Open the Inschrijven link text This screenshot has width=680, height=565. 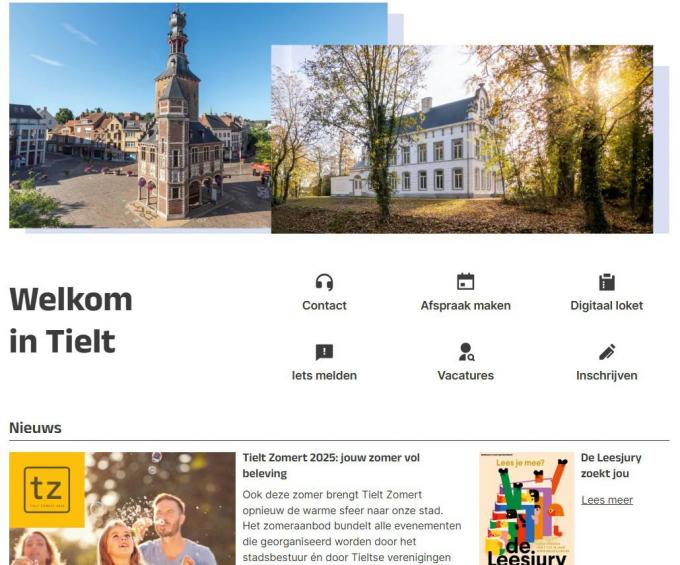(607, 376)
